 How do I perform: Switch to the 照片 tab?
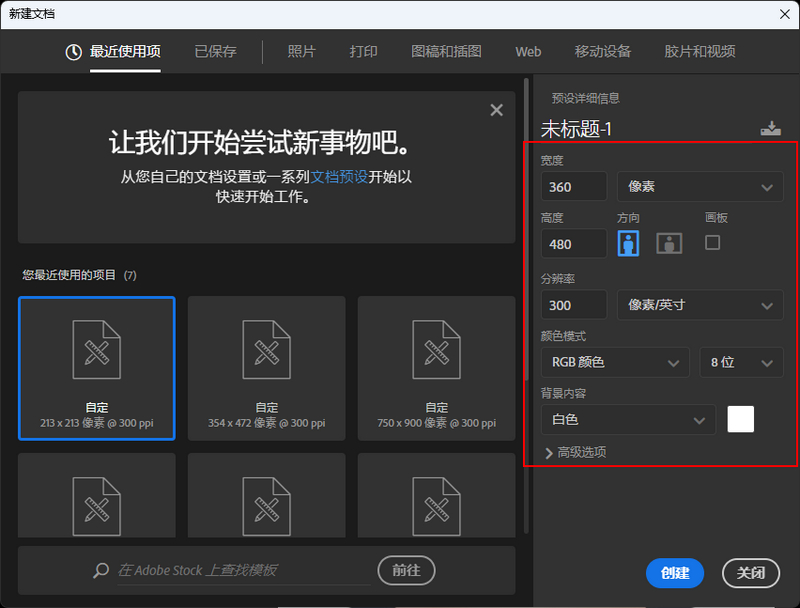(301, 53)
